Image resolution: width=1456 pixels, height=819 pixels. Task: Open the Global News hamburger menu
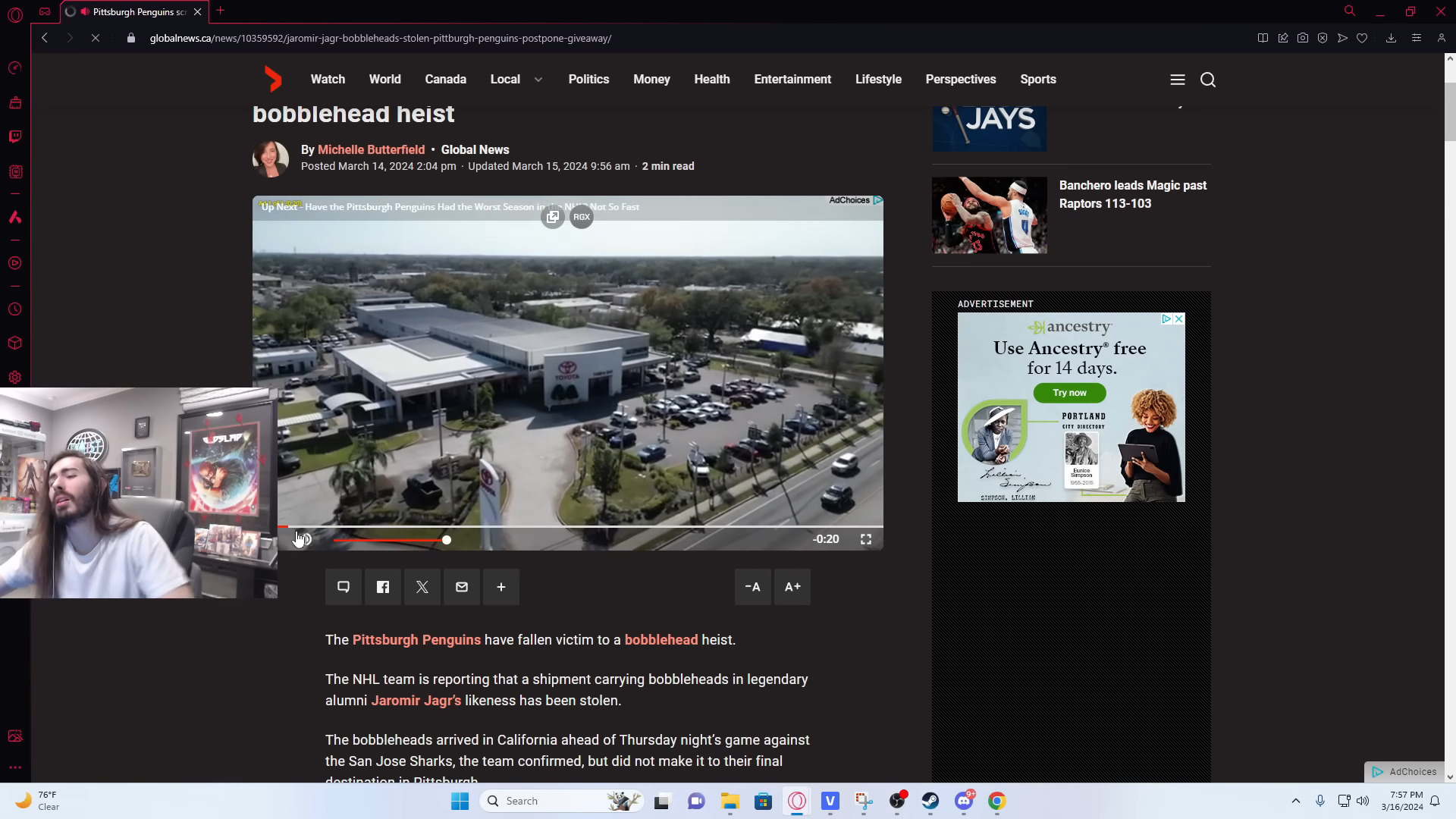pyautogui.click(x=1178, y=80)
